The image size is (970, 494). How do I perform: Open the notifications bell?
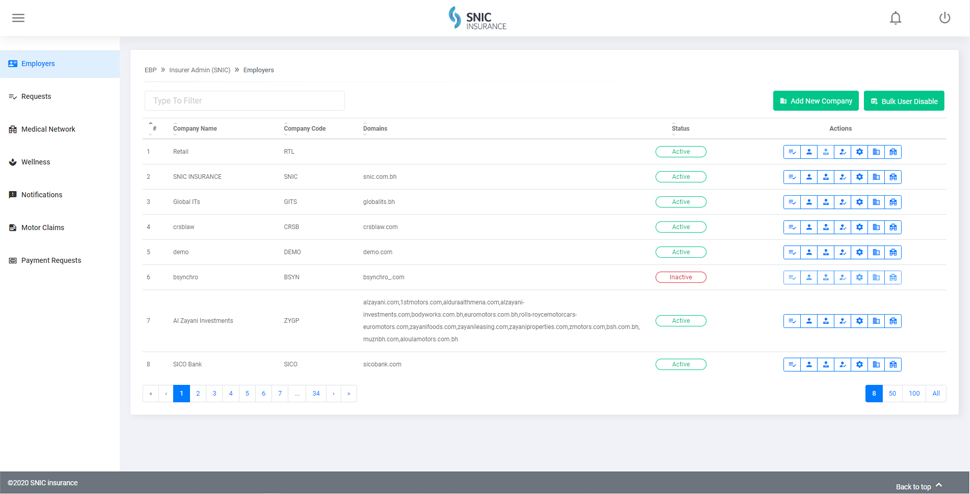[x=895, y=19]
